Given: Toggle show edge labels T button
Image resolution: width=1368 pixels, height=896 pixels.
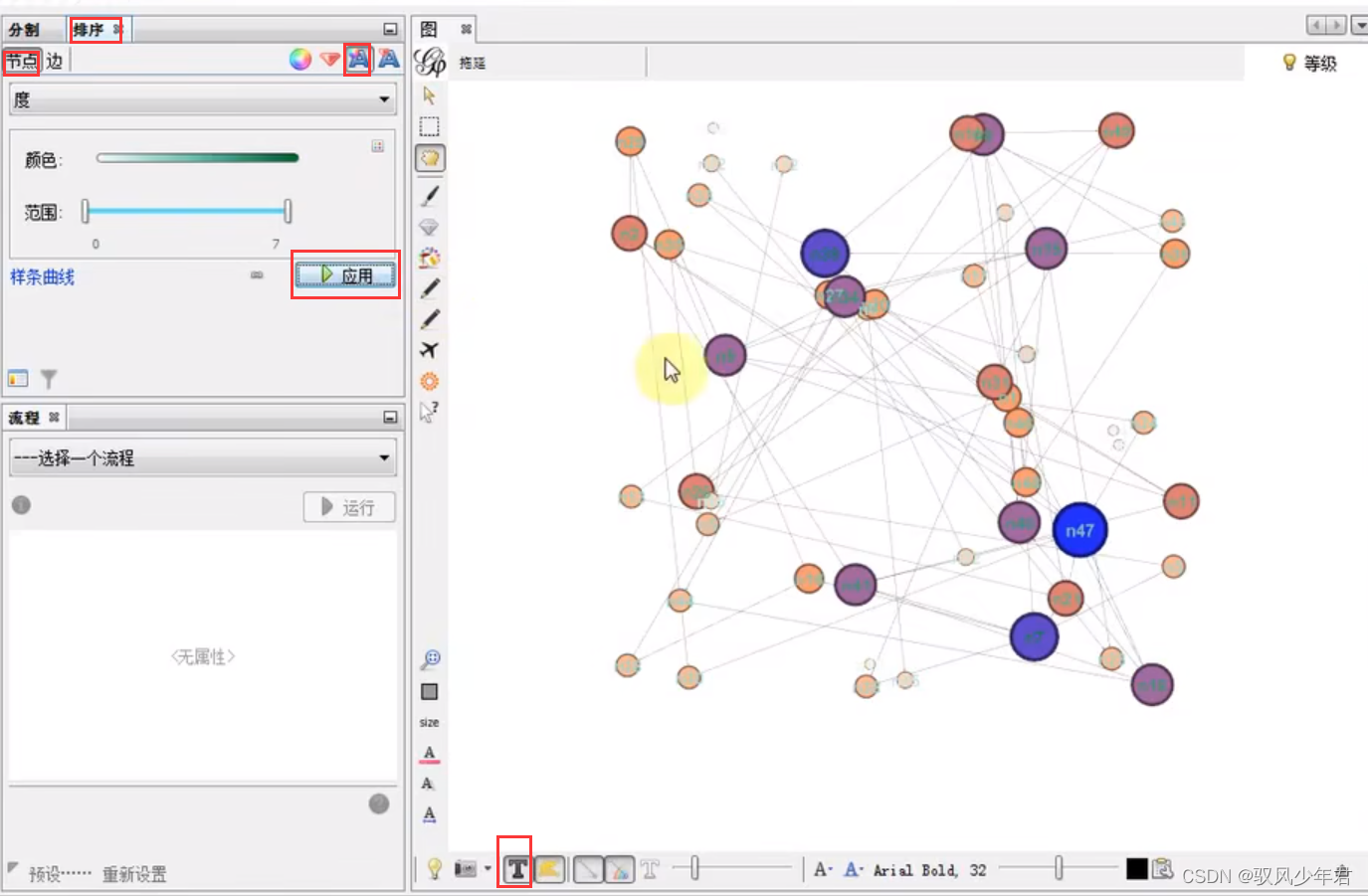Looking at the screenshot, I should pos(650,870).
